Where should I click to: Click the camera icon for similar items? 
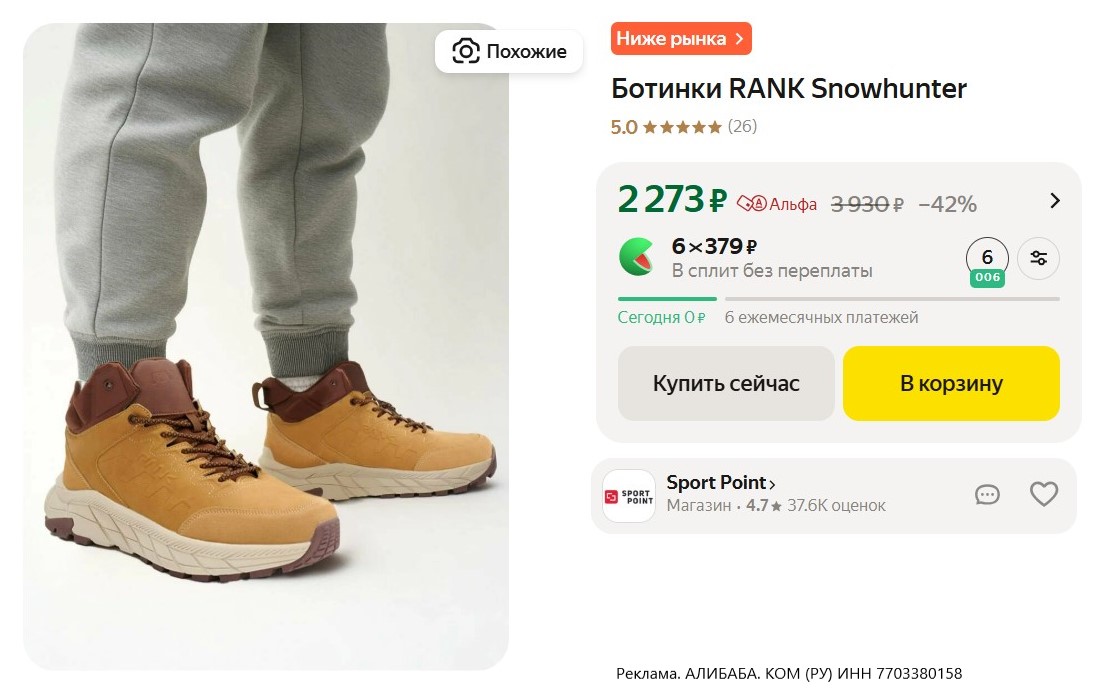(x=466, y=51)
